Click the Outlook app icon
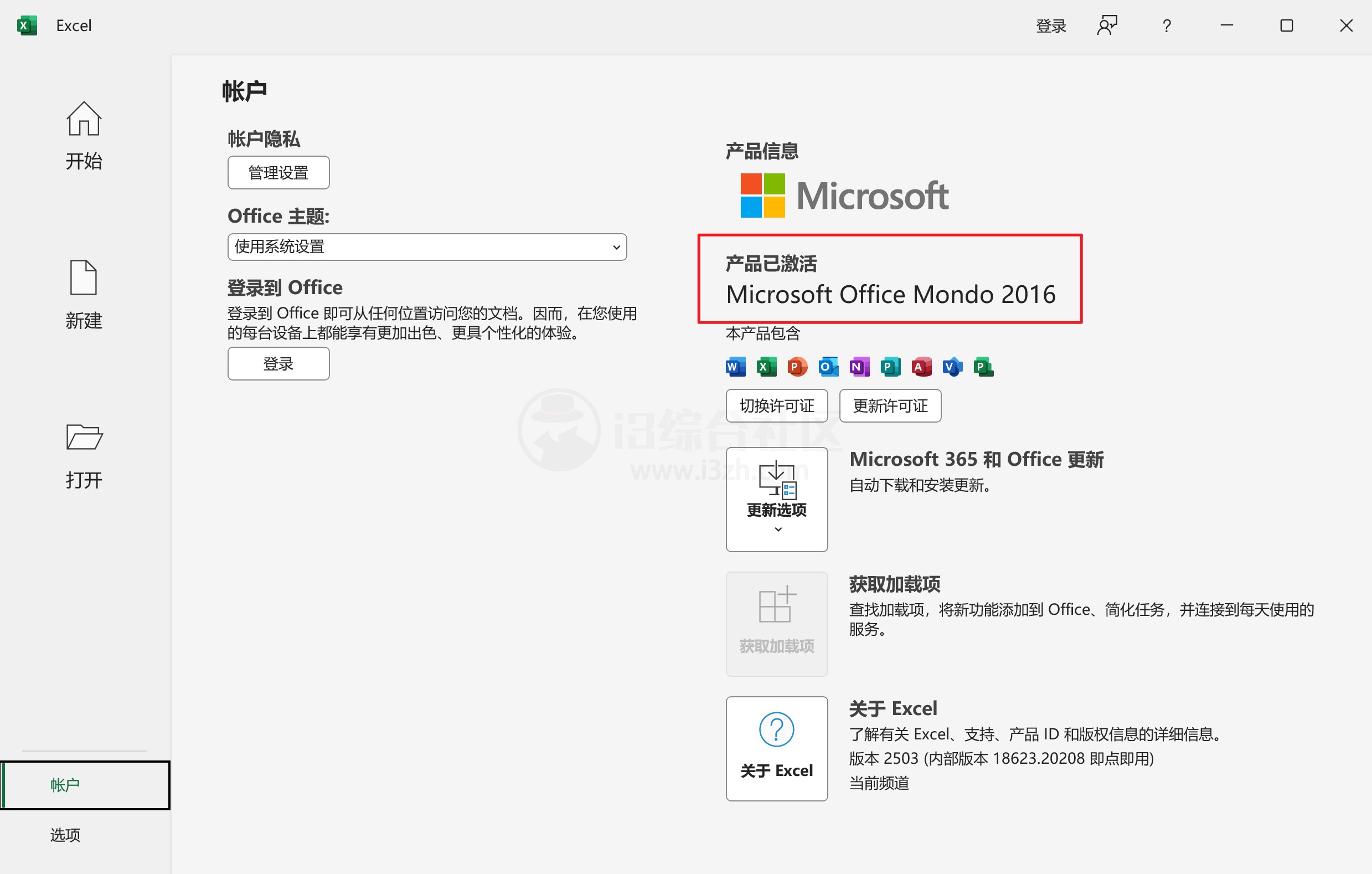This screenshot has height=874, width=1372. point(828,367)
